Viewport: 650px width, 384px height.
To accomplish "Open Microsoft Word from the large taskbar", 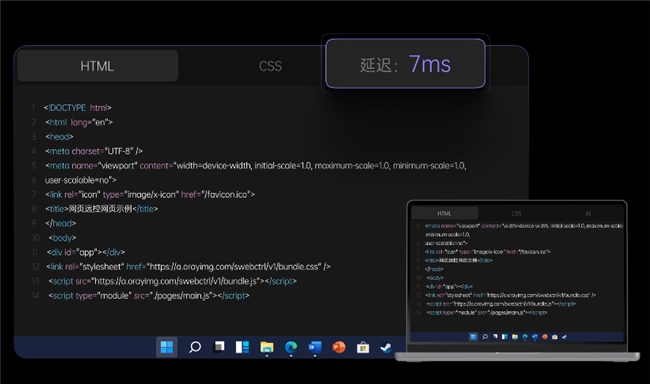I will pyautogui.click(x=315, y=347).
